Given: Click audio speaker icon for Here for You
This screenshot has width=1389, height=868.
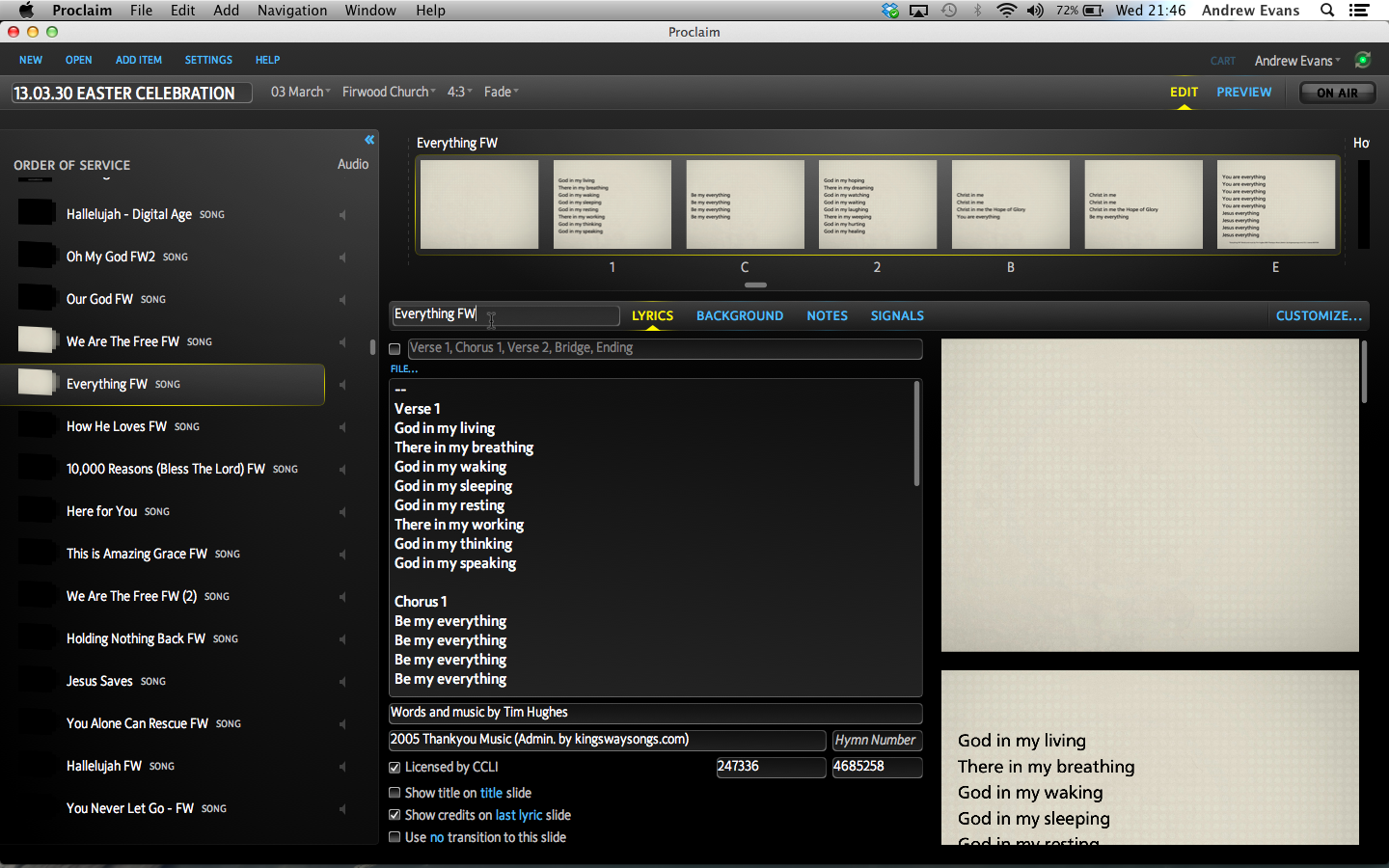Looking at the screenshot, I should click(342, 512).
